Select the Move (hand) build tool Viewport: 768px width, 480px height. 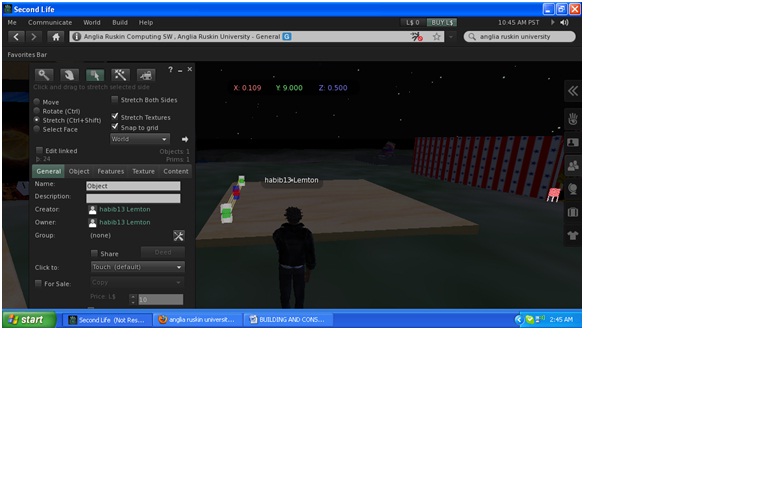pyautogui.click(x=69, y=74)
